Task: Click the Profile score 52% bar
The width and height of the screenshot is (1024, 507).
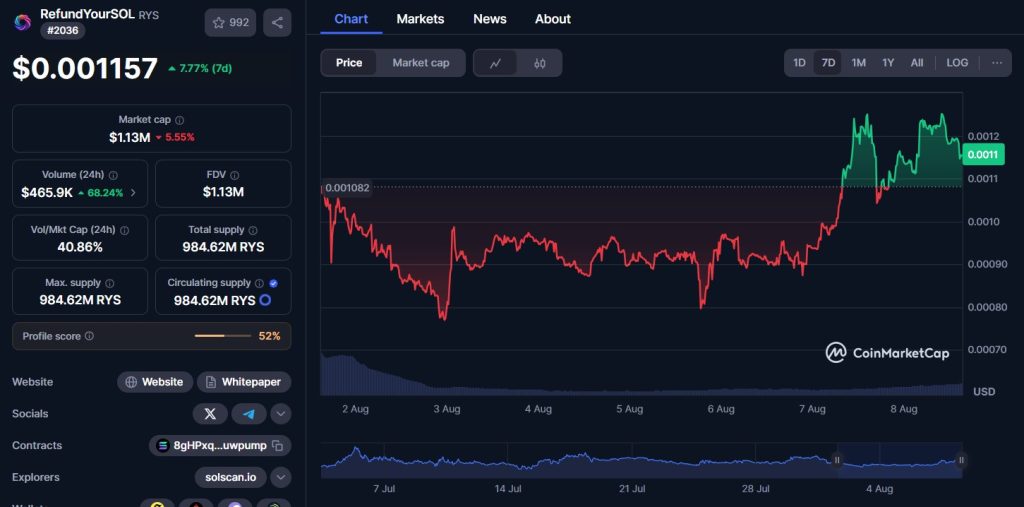Action: 223,336
